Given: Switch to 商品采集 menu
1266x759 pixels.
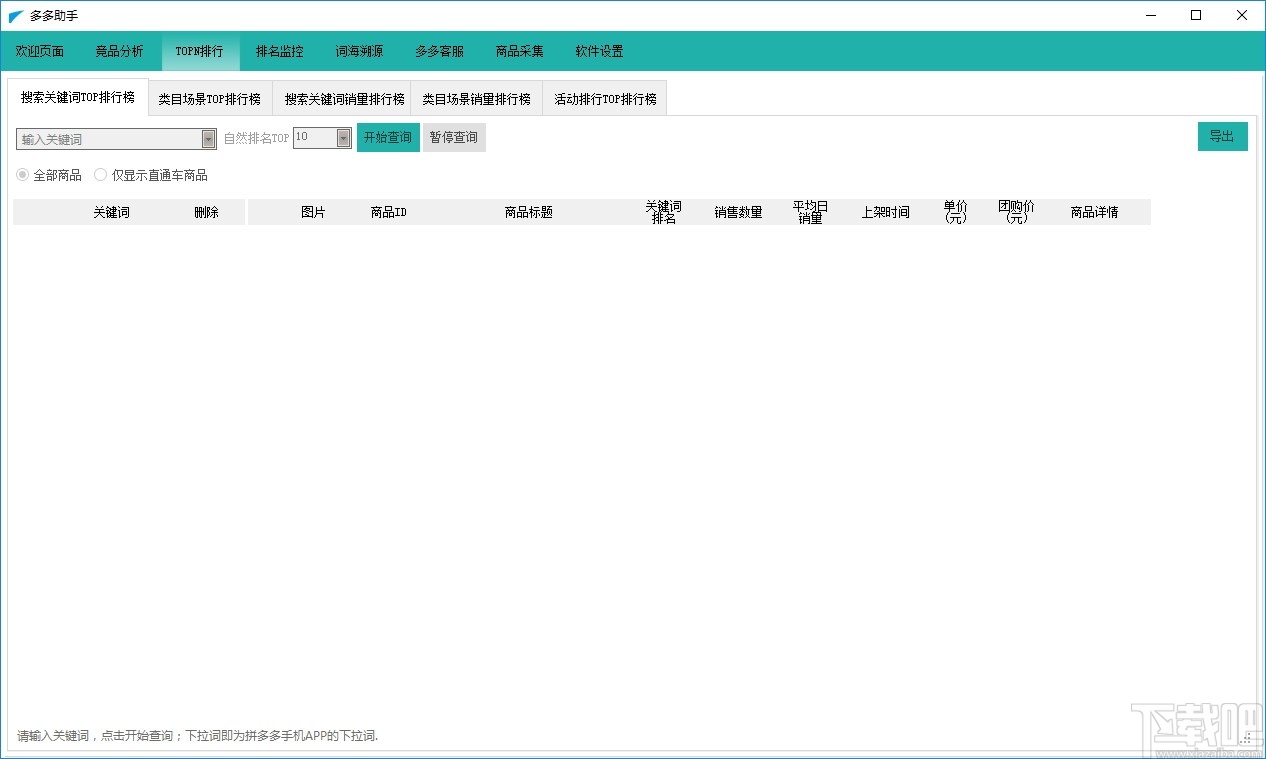Looking at the screenshot, I should coord(520,51).
